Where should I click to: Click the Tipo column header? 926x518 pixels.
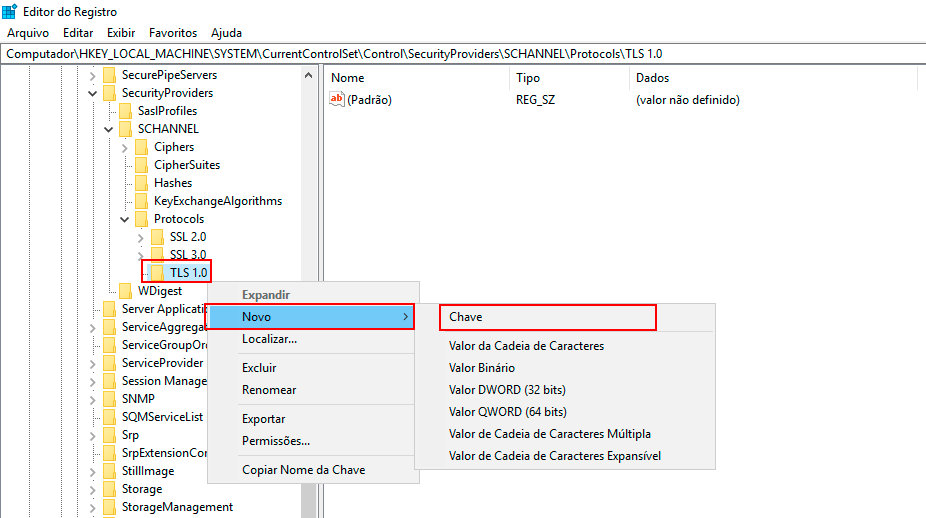569,78
